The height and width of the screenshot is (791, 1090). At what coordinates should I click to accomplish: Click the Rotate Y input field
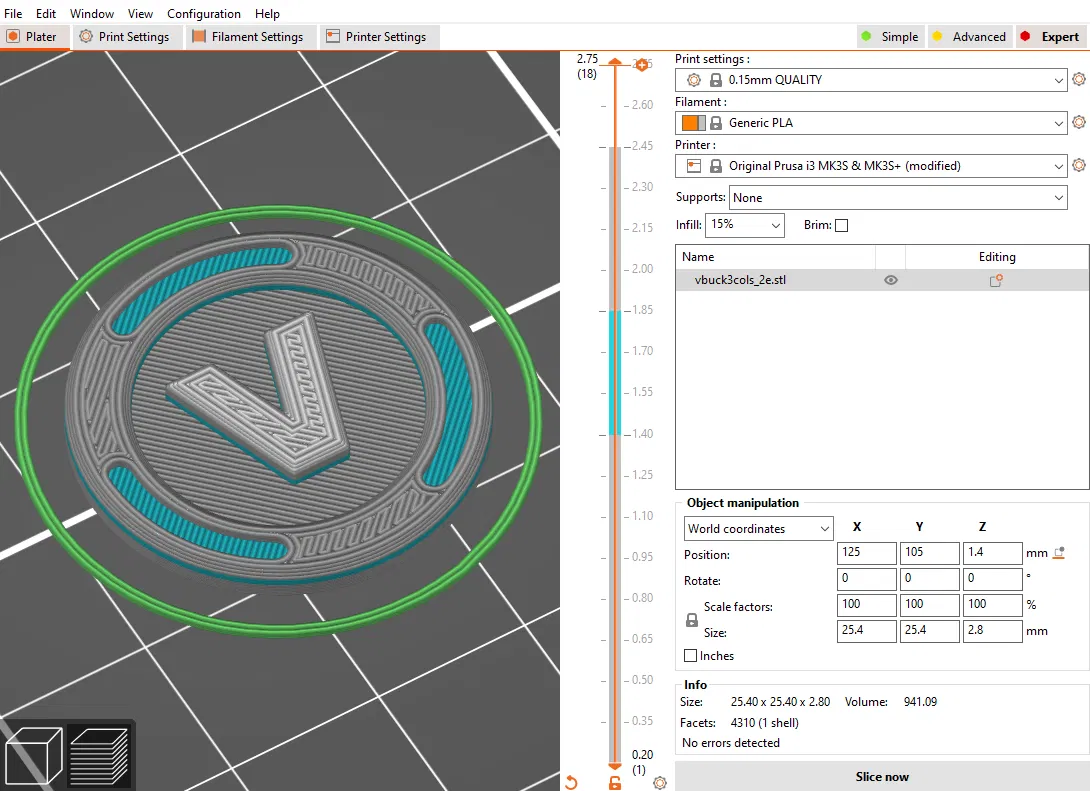pyautogui.click(x=929, y=579)
